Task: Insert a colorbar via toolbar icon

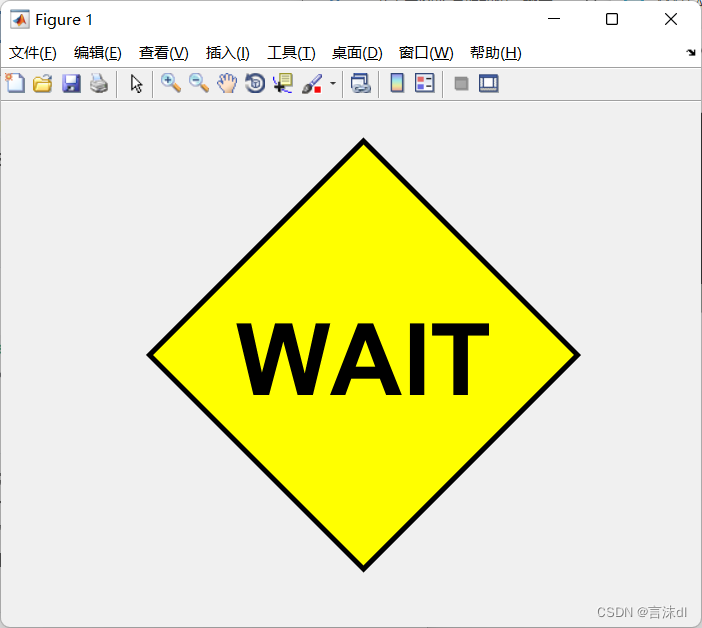Action: [x=397, y=83]
